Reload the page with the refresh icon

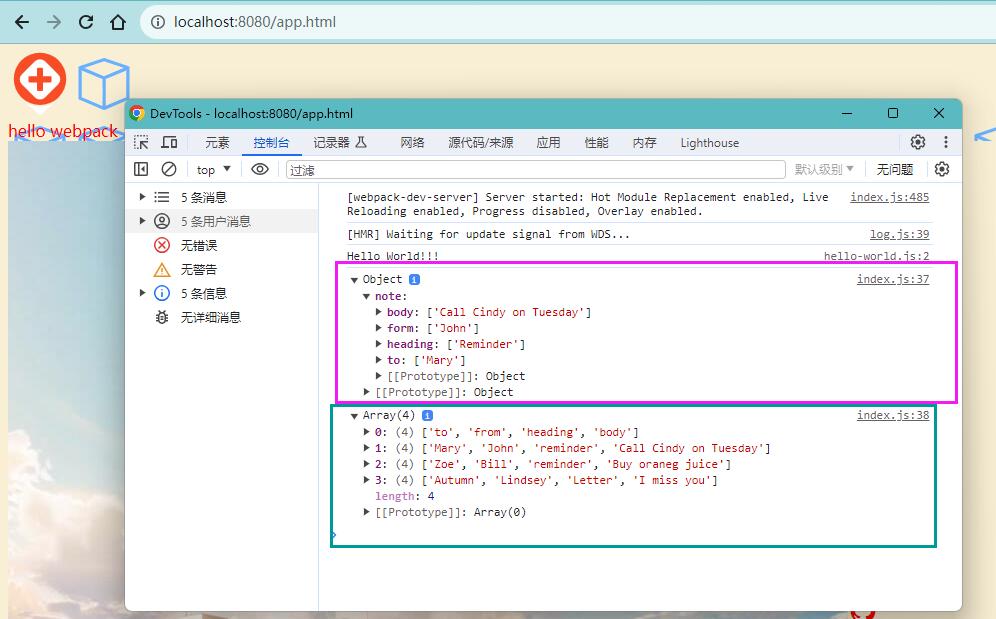point(86,22)
